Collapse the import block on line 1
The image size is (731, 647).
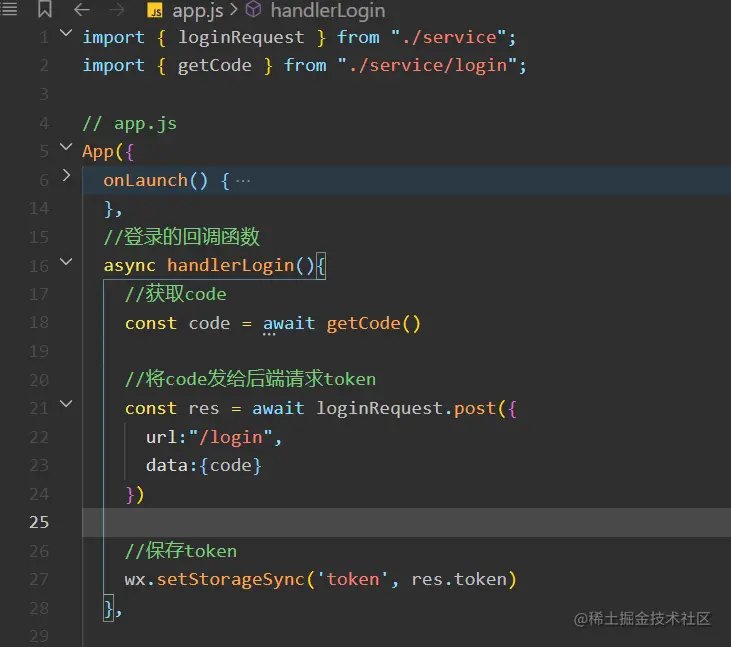(x=66, y=33)
